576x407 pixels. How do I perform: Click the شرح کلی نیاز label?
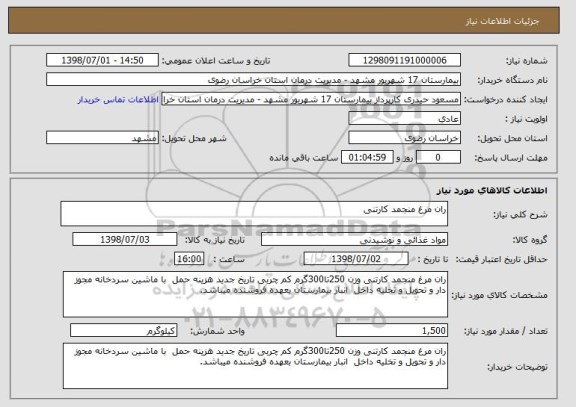(520, 215)
